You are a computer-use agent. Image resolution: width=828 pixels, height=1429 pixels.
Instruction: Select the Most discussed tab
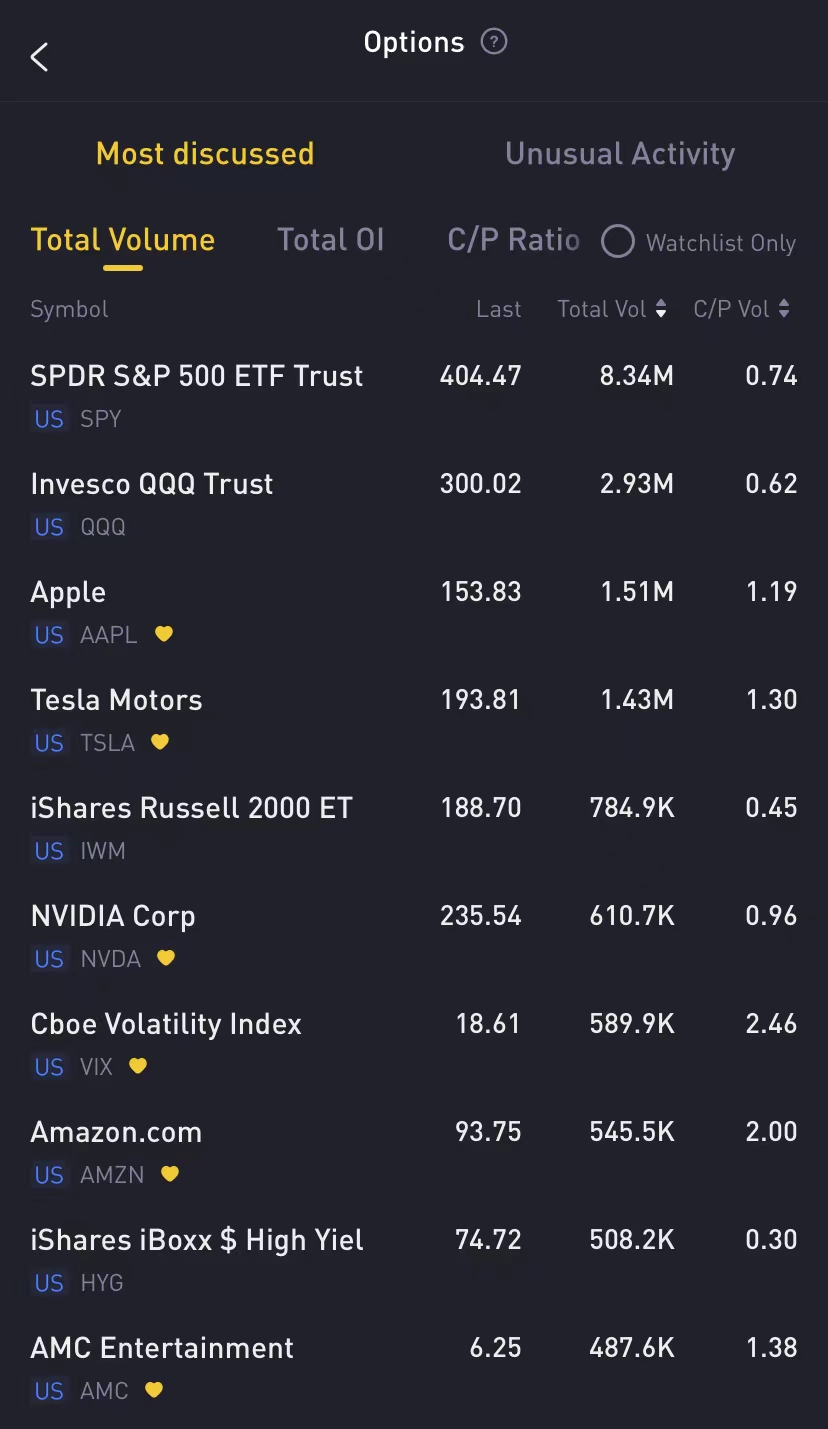point(205,154)
